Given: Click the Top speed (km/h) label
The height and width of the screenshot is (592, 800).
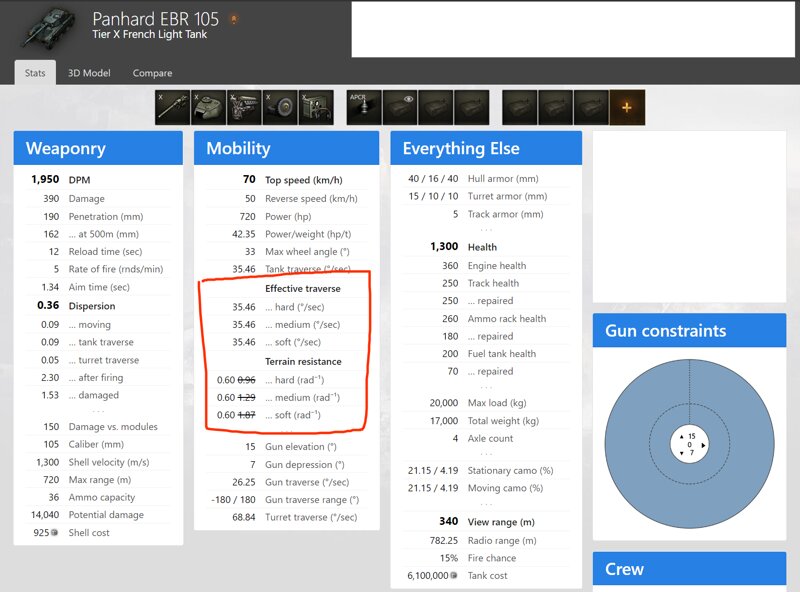Looking at the screenshot, I should (304, 180).
